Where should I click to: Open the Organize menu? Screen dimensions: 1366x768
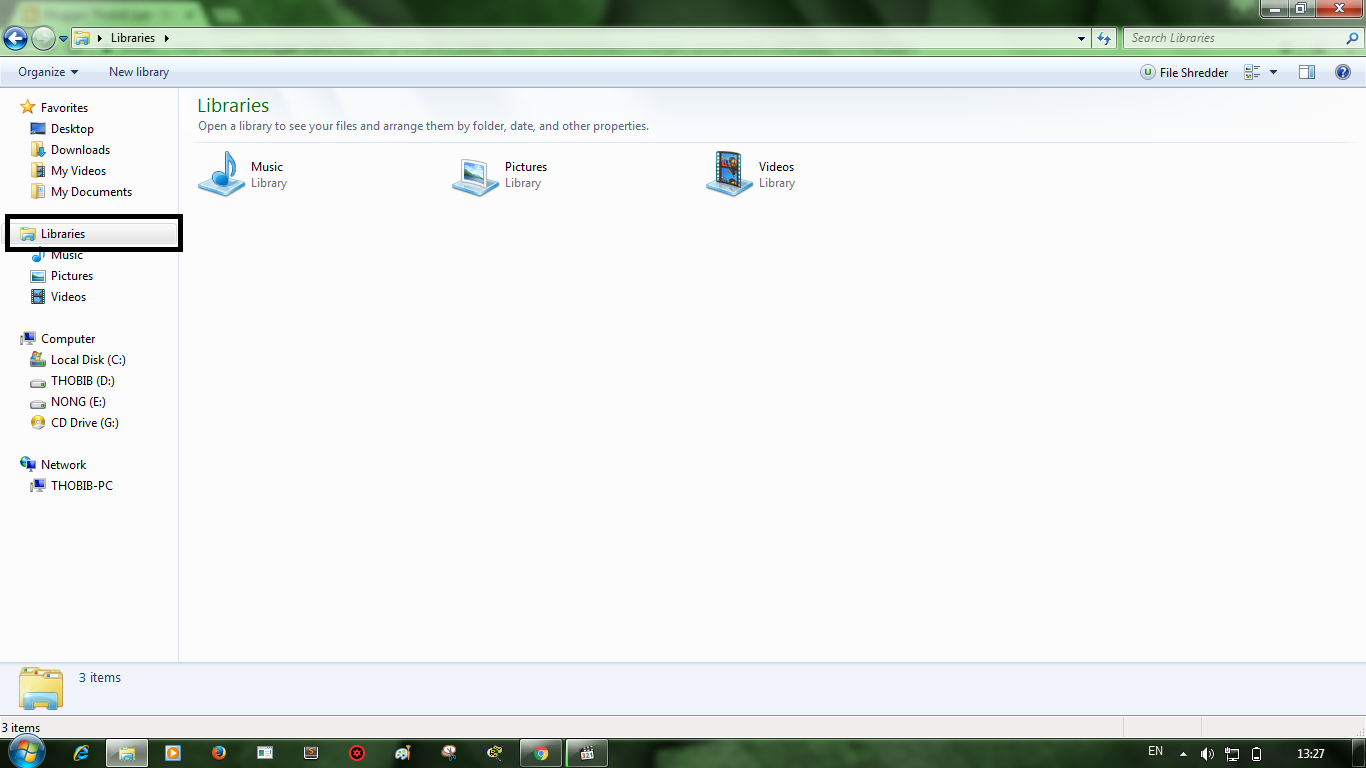(45, 71)
